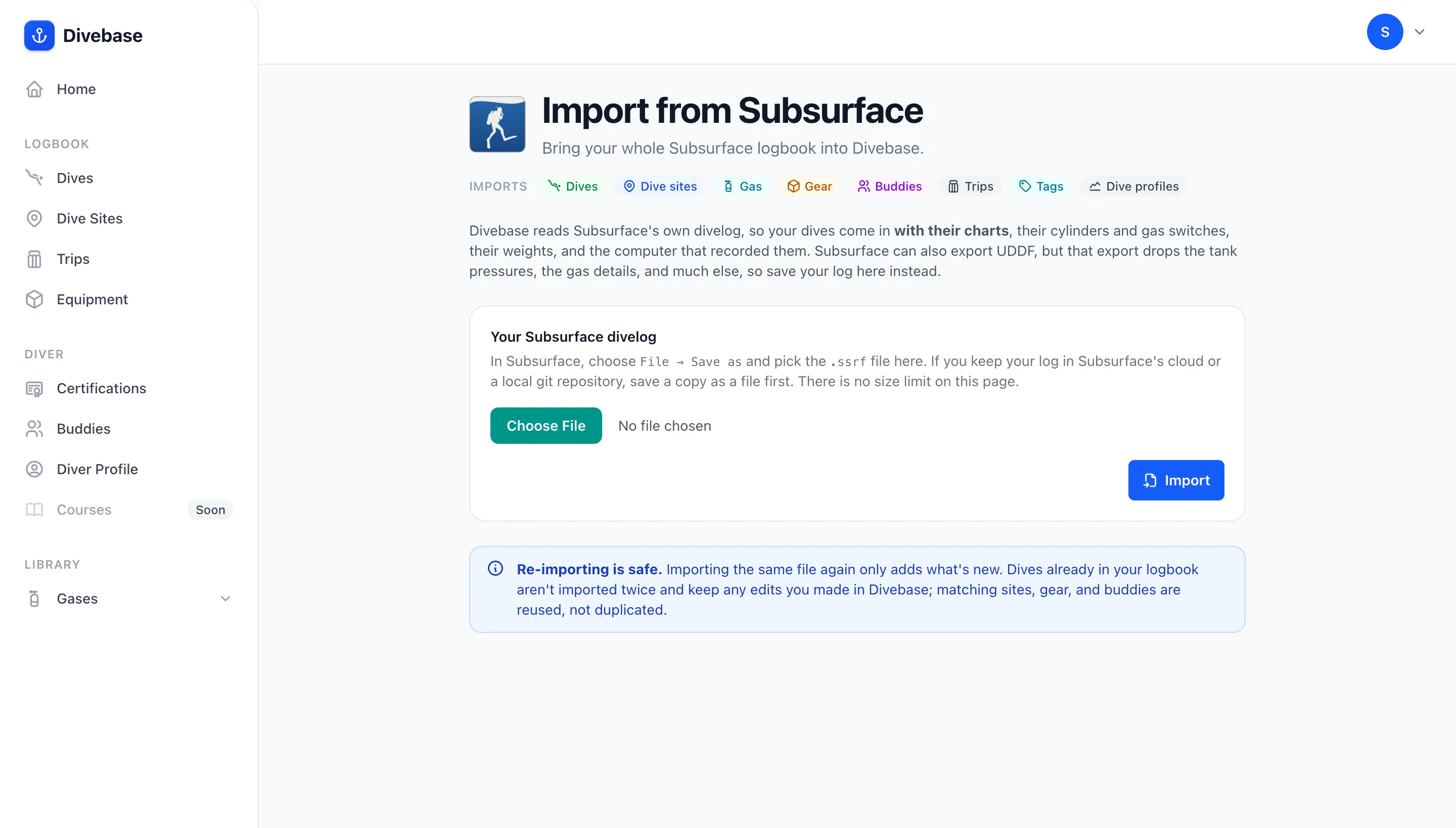This screenshot has width=1456, height=828.
Task: Click the LOGBOOK section label
Action: (x=56, y=144)
